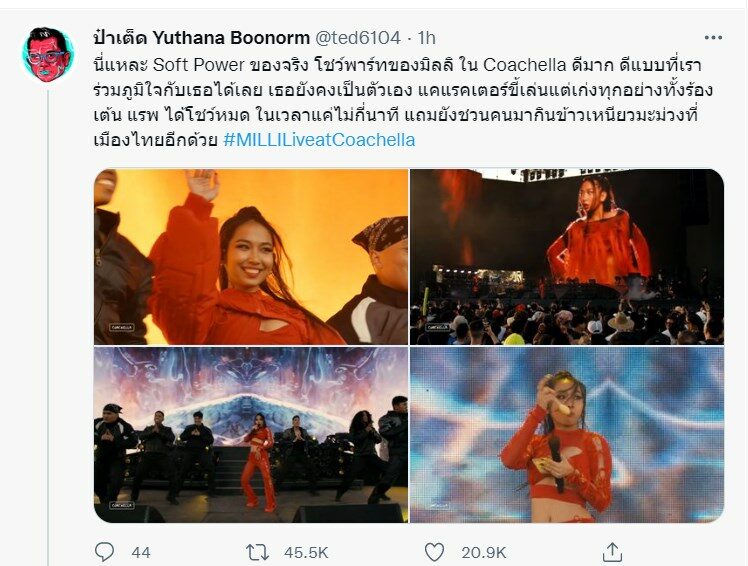Like the tweet with the heart icon

pyautogui.click(x=434, y=552)
